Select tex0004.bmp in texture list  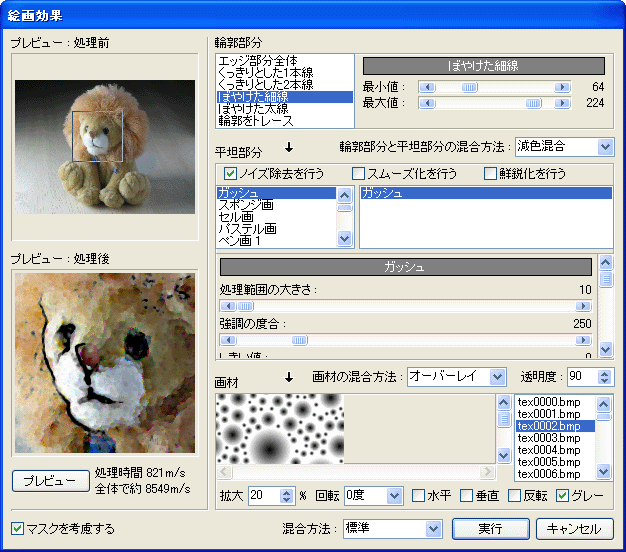click(555, 450)
